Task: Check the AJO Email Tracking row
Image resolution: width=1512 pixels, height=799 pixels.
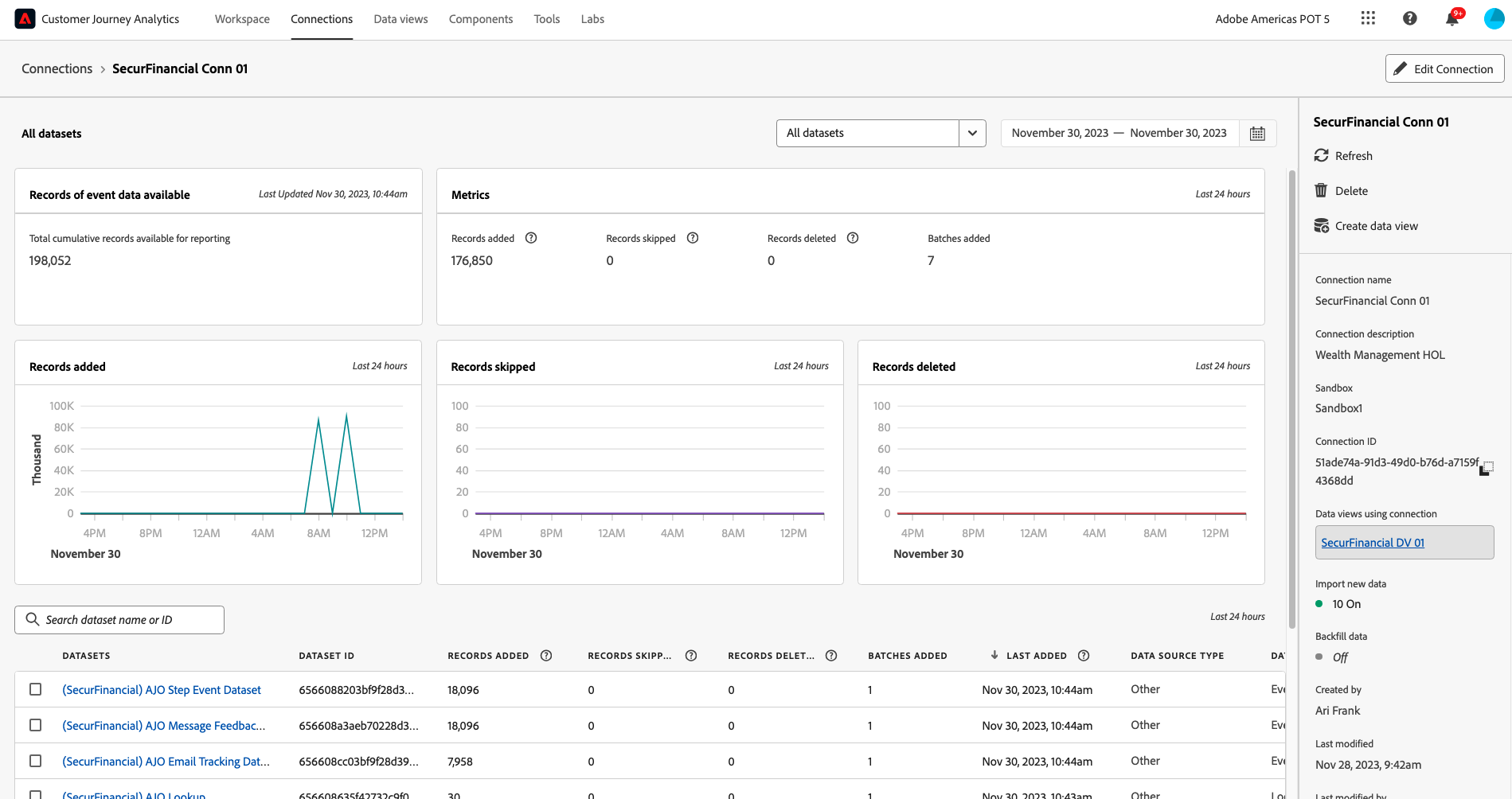Action: click(36, 761)
